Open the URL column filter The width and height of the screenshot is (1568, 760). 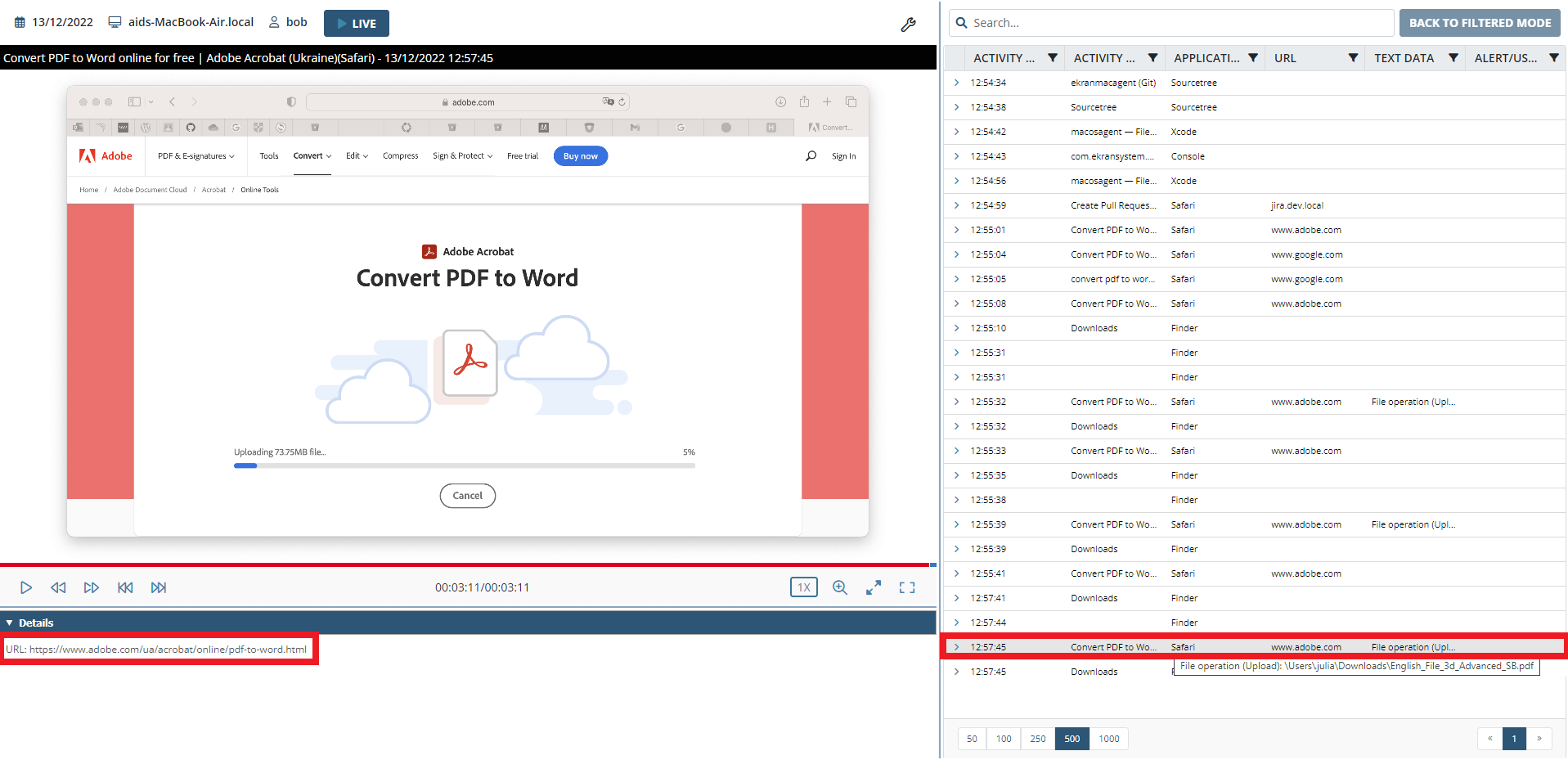(x=1353, y=58)
